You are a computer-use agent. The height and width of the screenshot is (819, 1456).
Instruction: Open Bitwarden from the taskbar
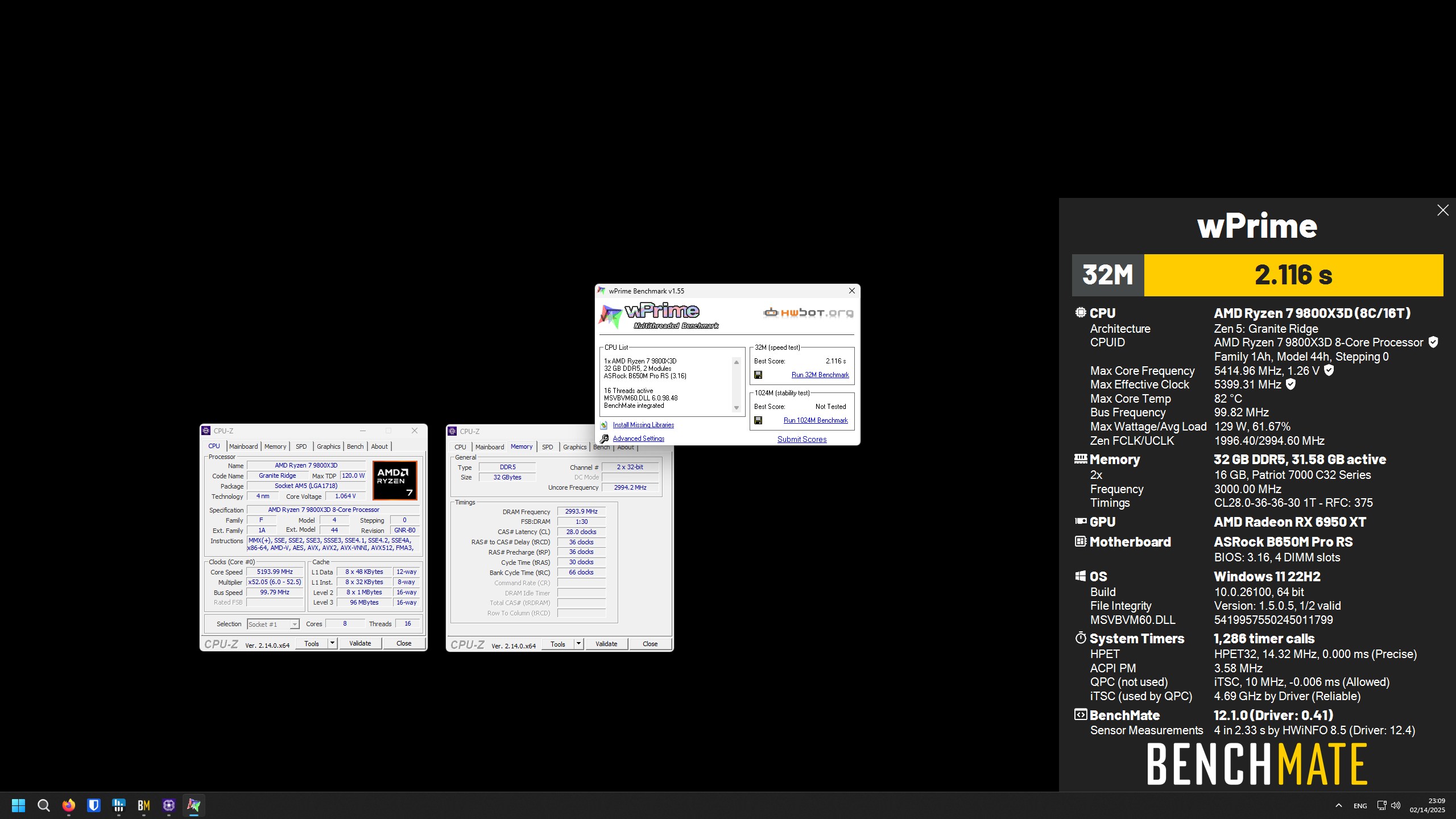94,805
